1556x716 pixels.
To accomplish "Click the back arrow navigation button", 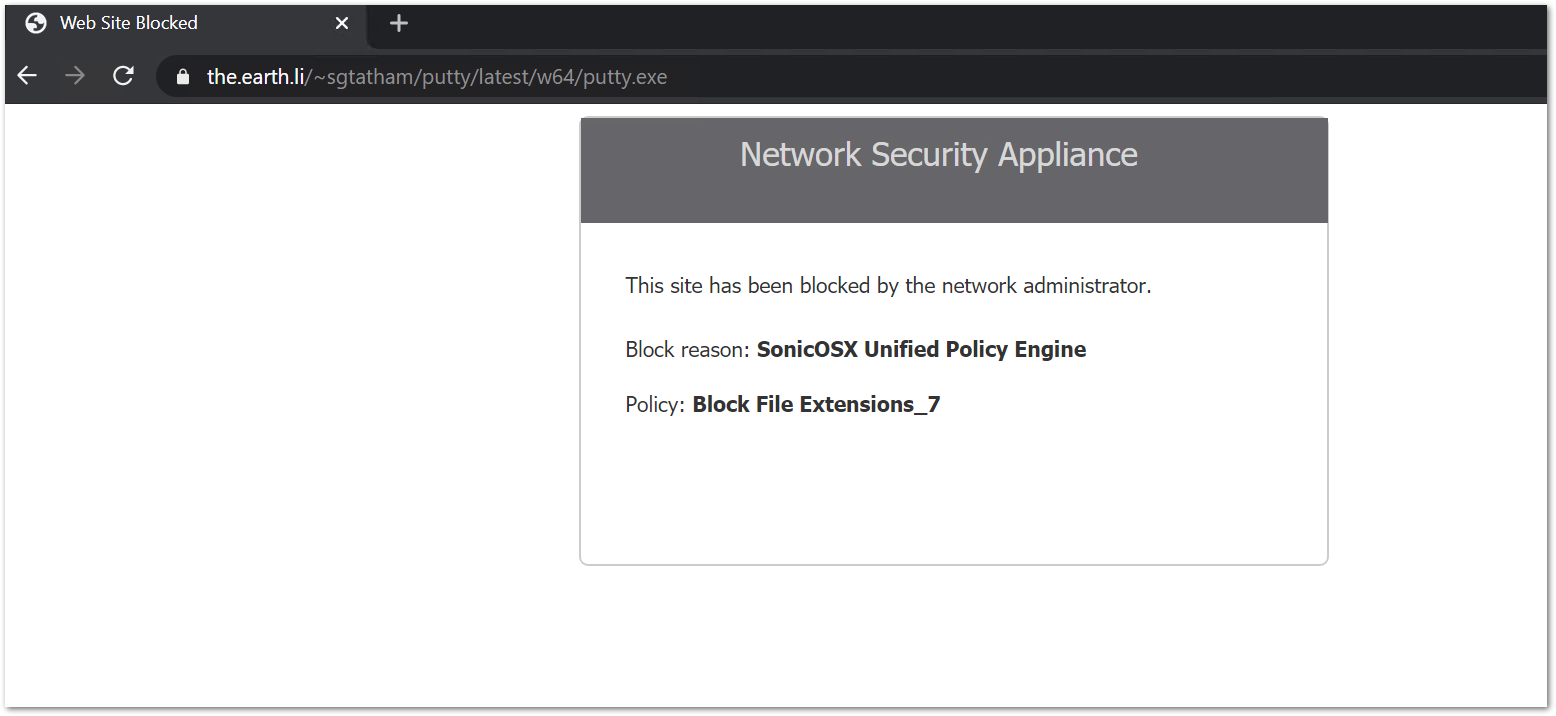I will coord(27,76).
